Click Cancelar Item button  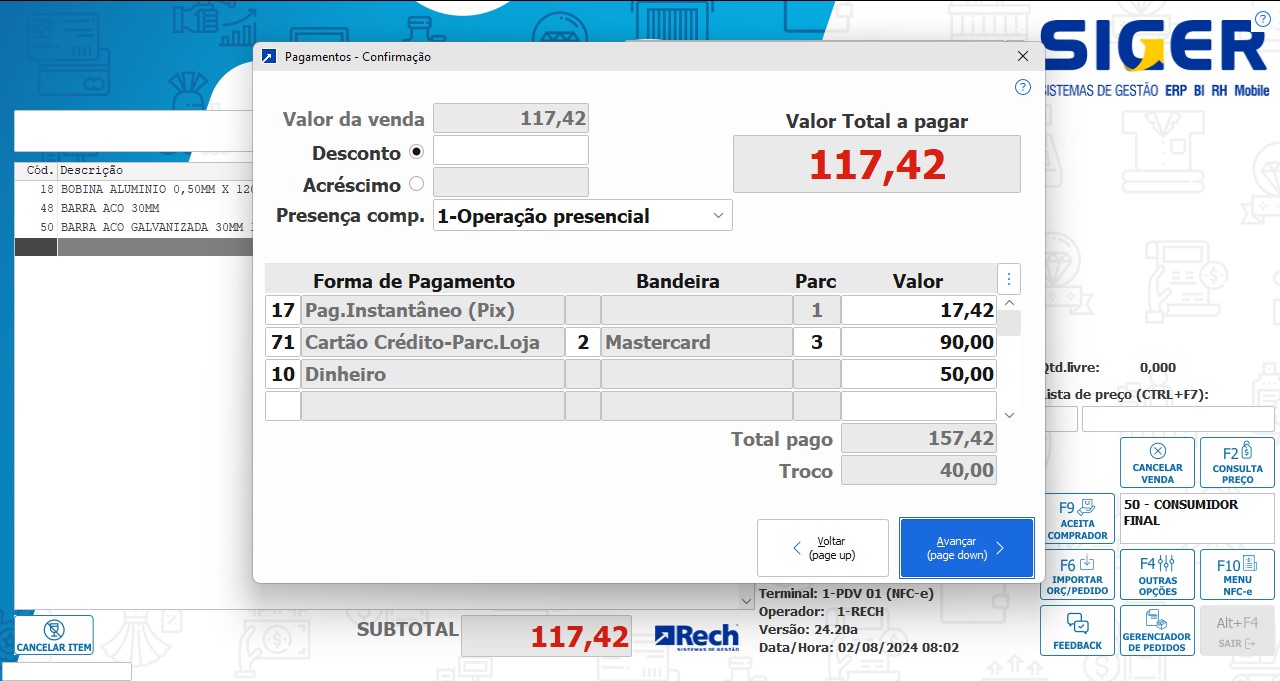point(54,636)
